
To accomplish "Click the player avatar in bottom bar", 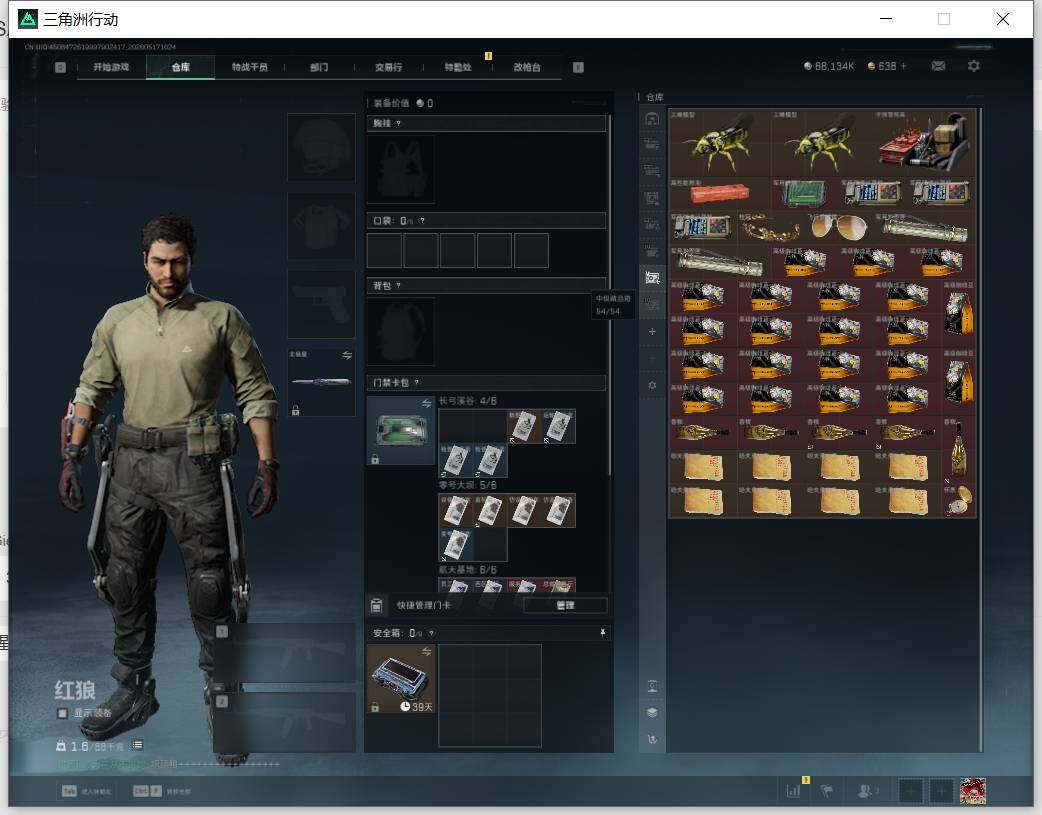I will click(973, 791).
